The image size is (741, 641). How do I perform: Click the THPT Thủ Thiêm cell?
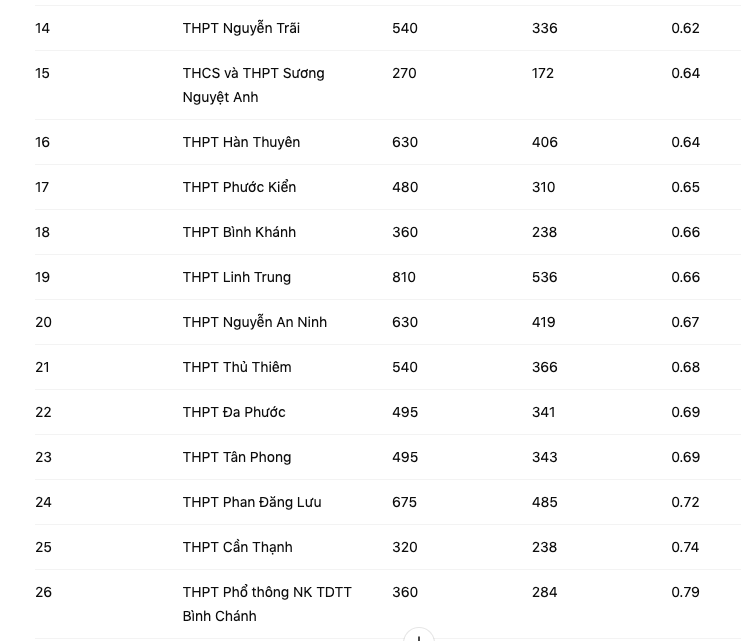tap(237, 367)
